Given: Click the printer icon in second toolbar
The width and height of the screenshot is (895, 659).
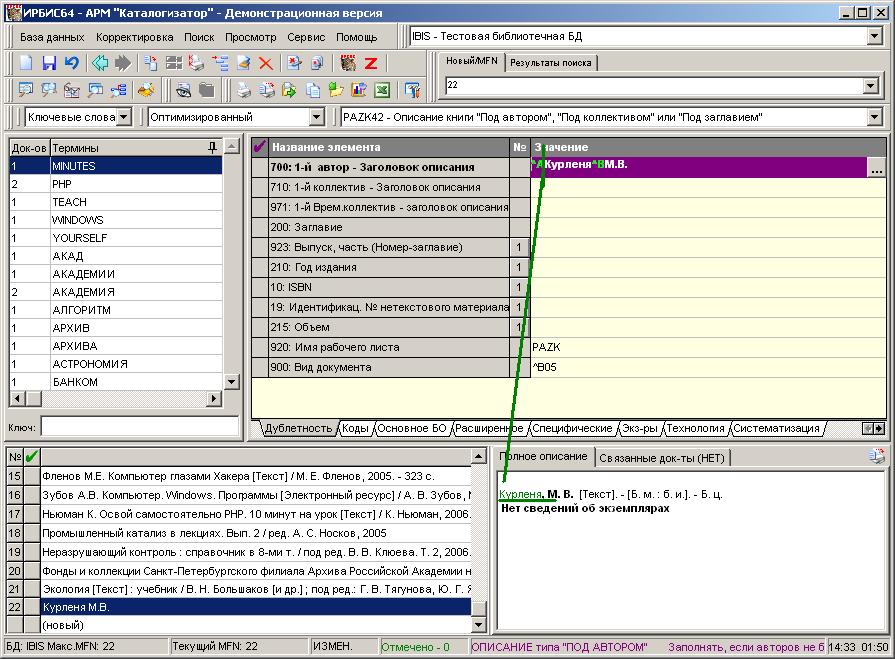Looking at the screenshot, I should point(242,91).
